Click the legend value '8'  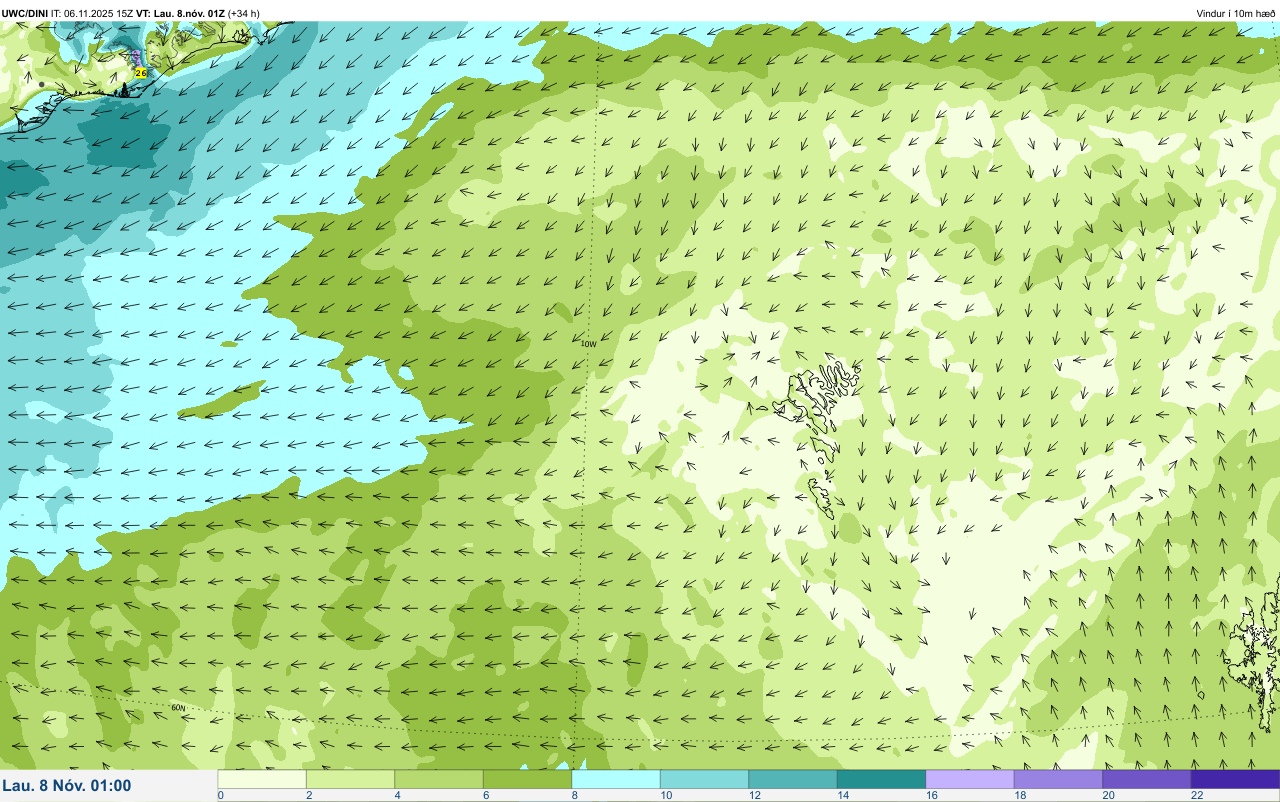click(574, 795)
